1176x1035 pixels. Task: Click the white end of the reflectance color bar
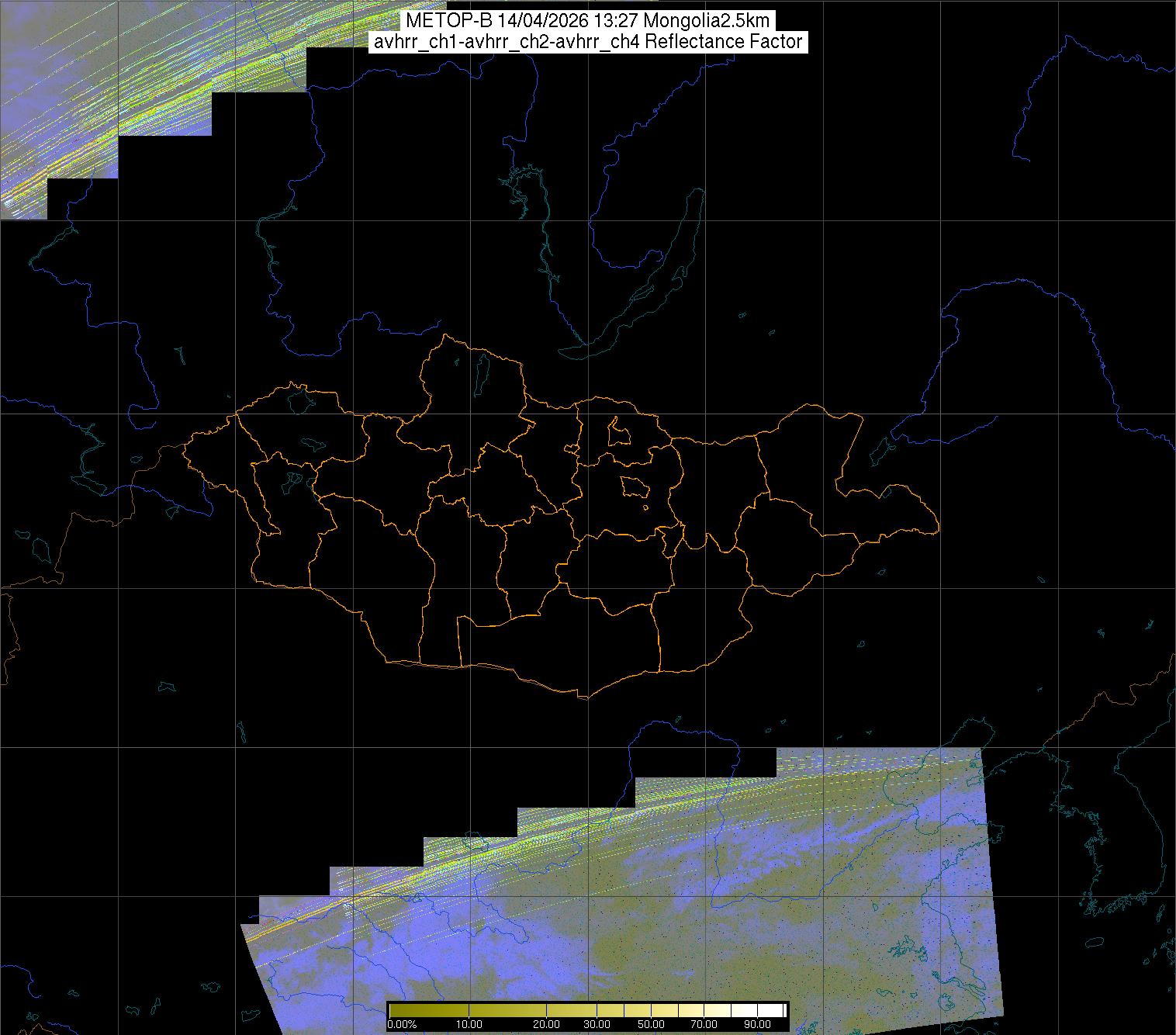point(778,1010)
